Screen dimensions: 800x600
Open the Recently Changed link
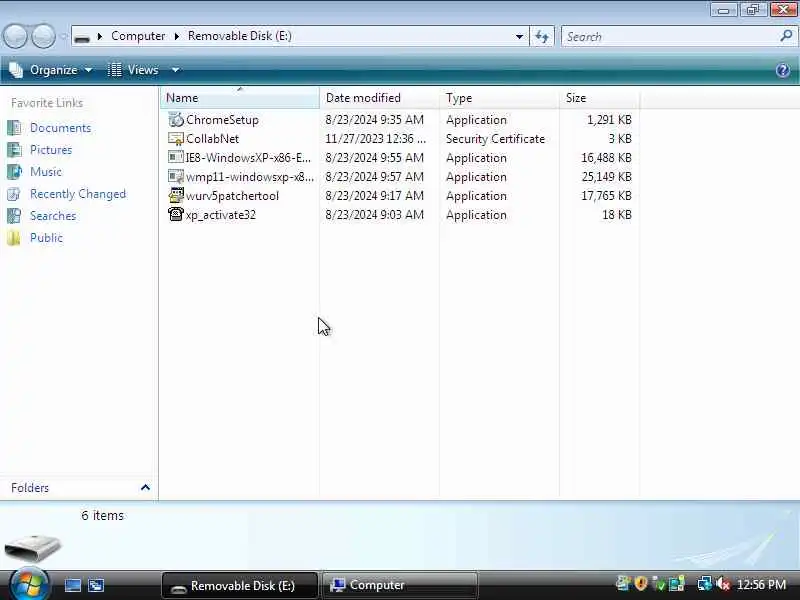point(78,194)
